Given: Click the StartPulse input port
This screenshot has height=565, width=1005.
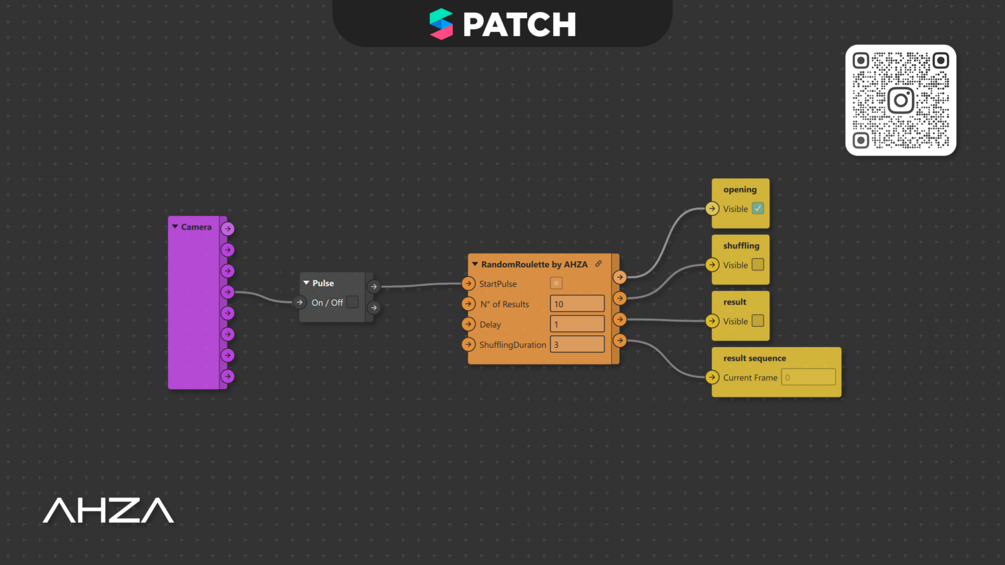Looking at the screenshot, I should (x=469, y=284).
